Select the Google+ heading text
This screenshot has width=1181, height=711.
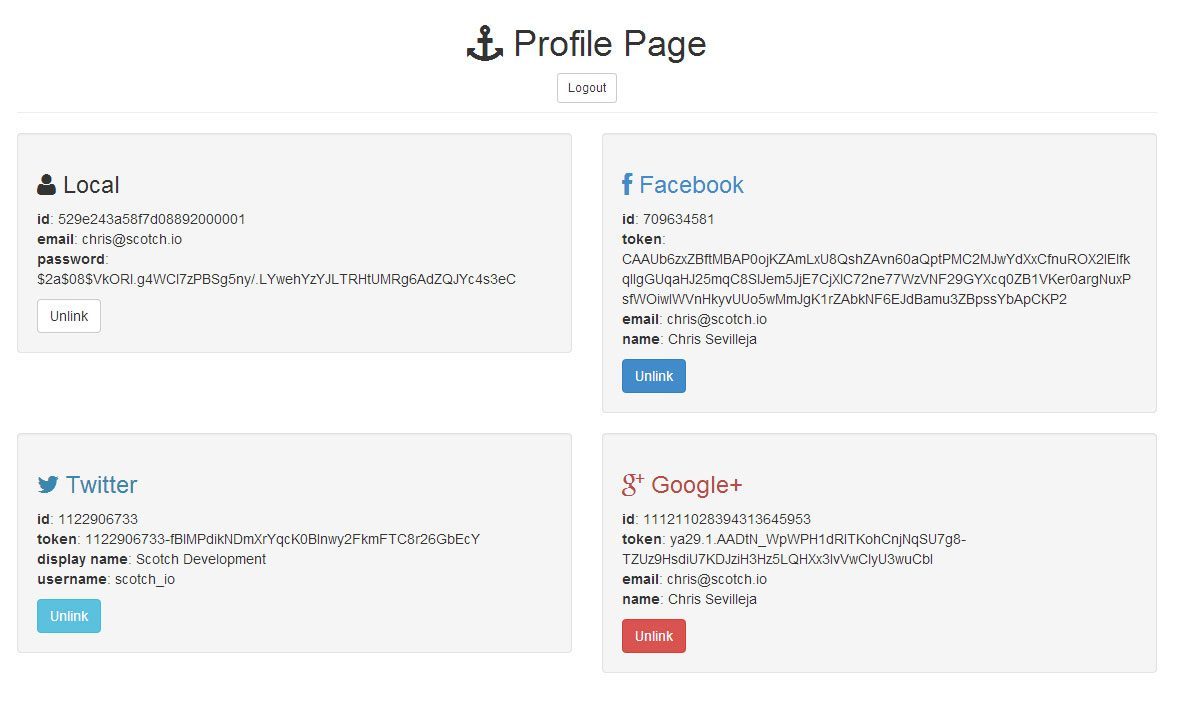click(697, 485)
